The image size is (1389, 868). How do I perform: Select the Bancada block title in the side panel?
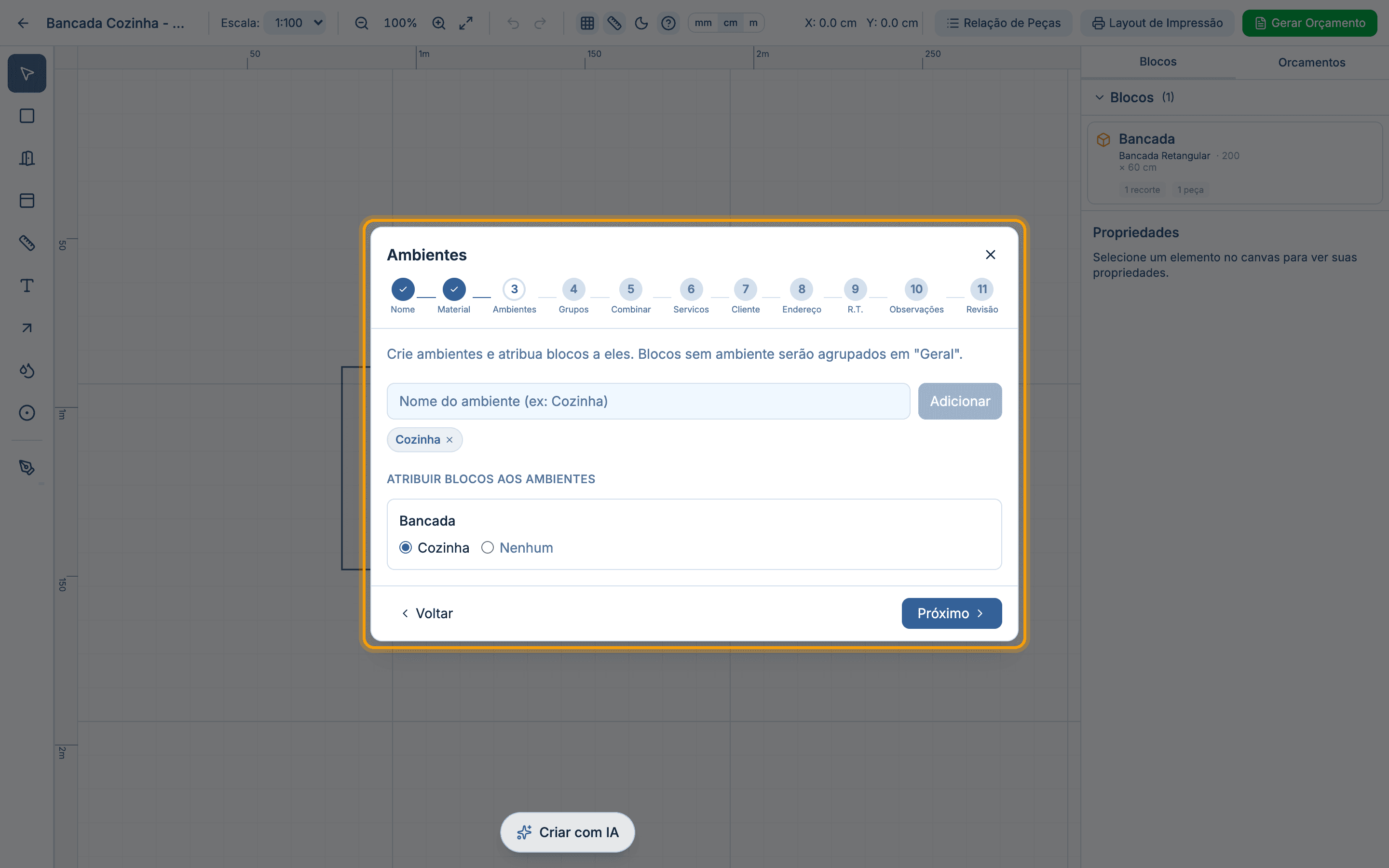pyautogui.click(x=1146, y=139)
